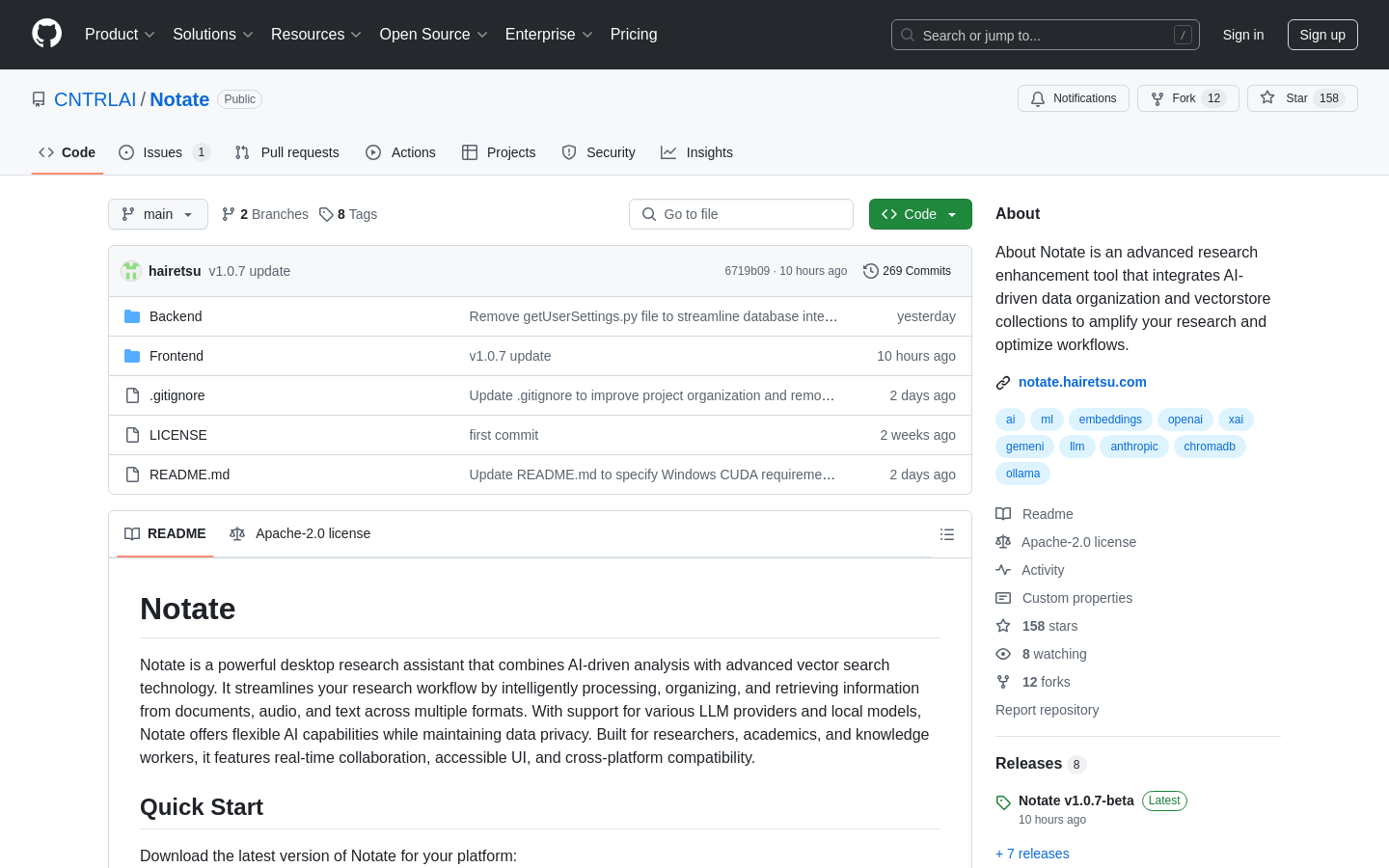The width and height of the screenshot is (1389, 868).
Task: Click the tag icon beside 8 Tags
Action: click(x=326, y=214)
